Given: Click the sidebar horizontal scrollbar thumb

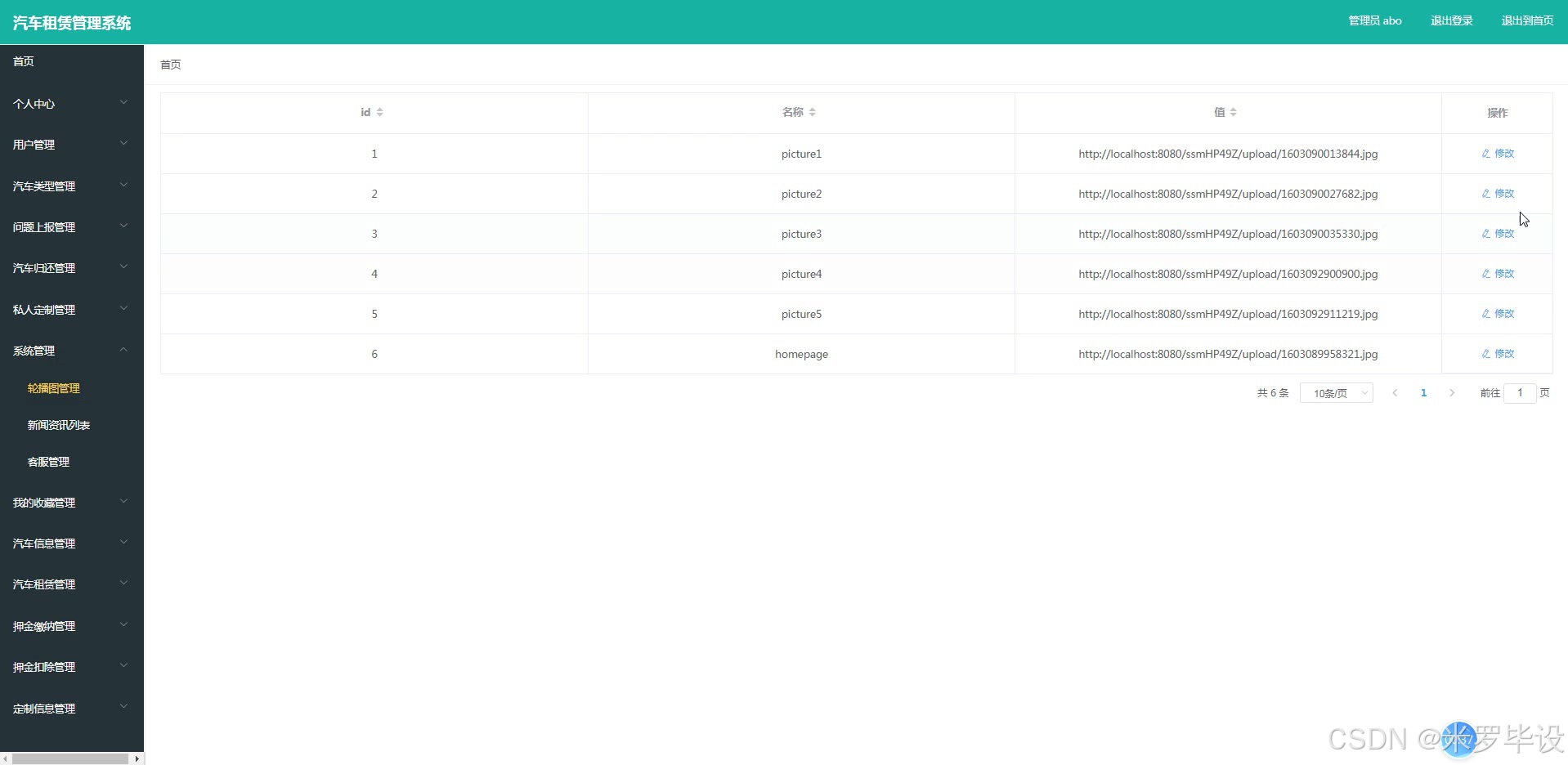Looking at the screenshot, I should pyautogui.click(x=70, y=758).
